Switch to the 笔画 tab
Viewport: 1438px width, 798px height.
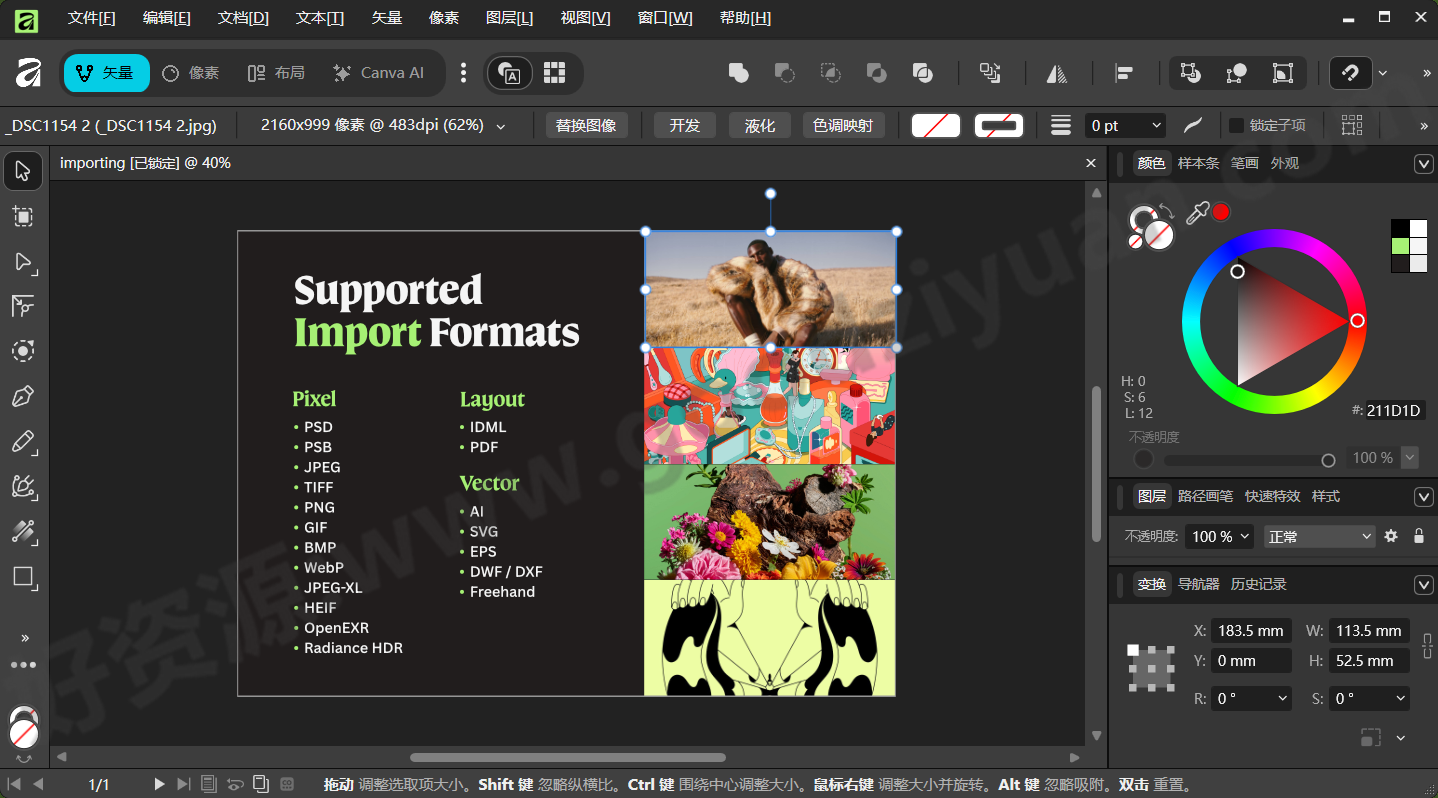point(1245,163)
